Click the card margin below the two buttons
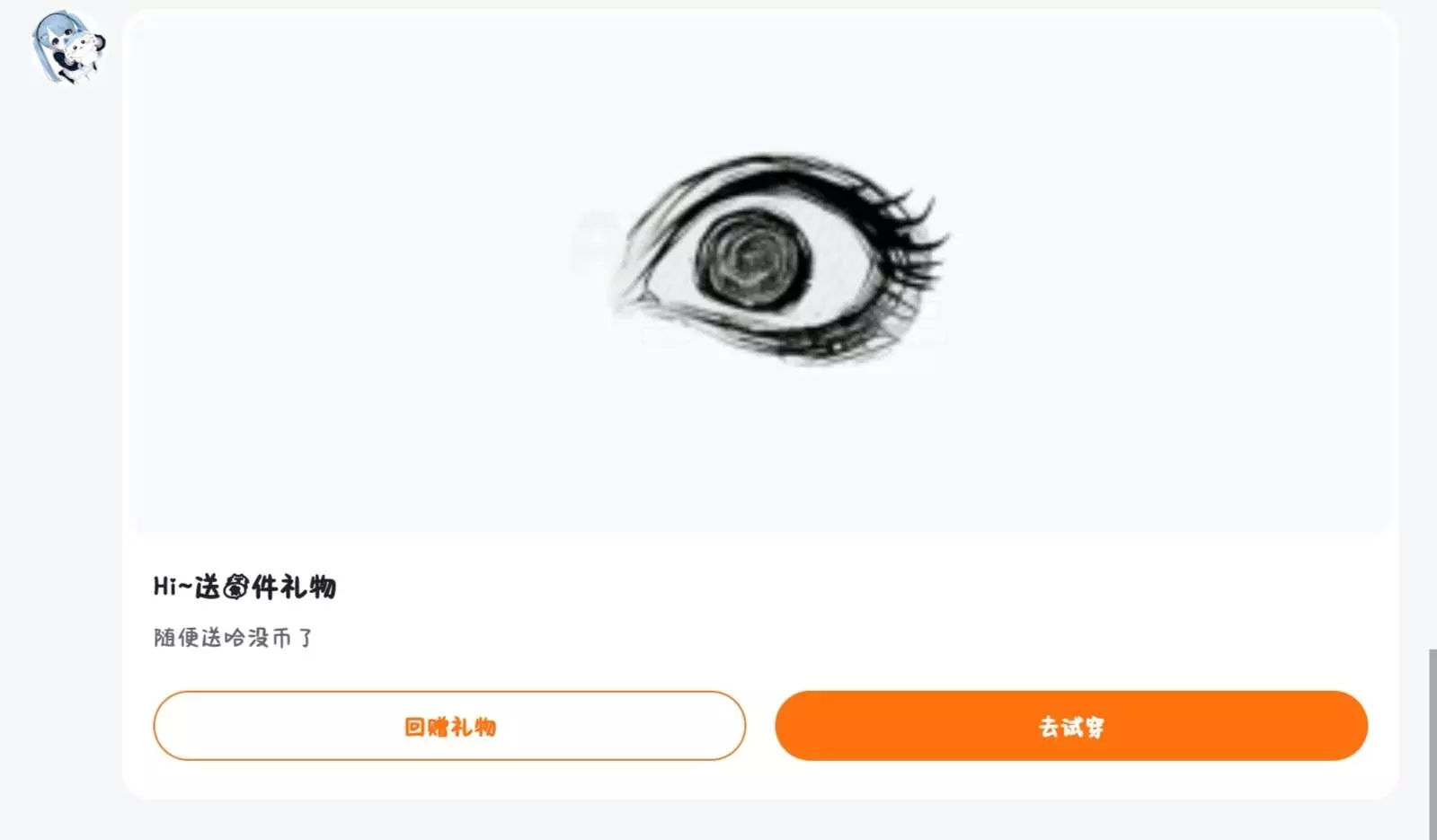The width and height of the screenshot is (1437, 840). coord(760,780)
